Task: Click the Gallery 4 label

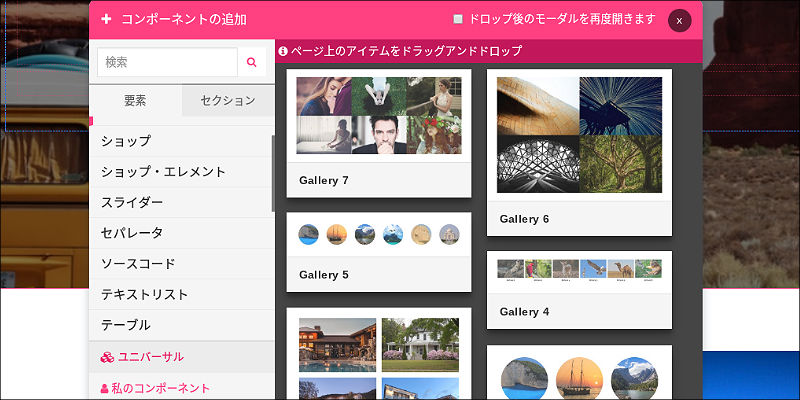Action: (x=524, y=312)
